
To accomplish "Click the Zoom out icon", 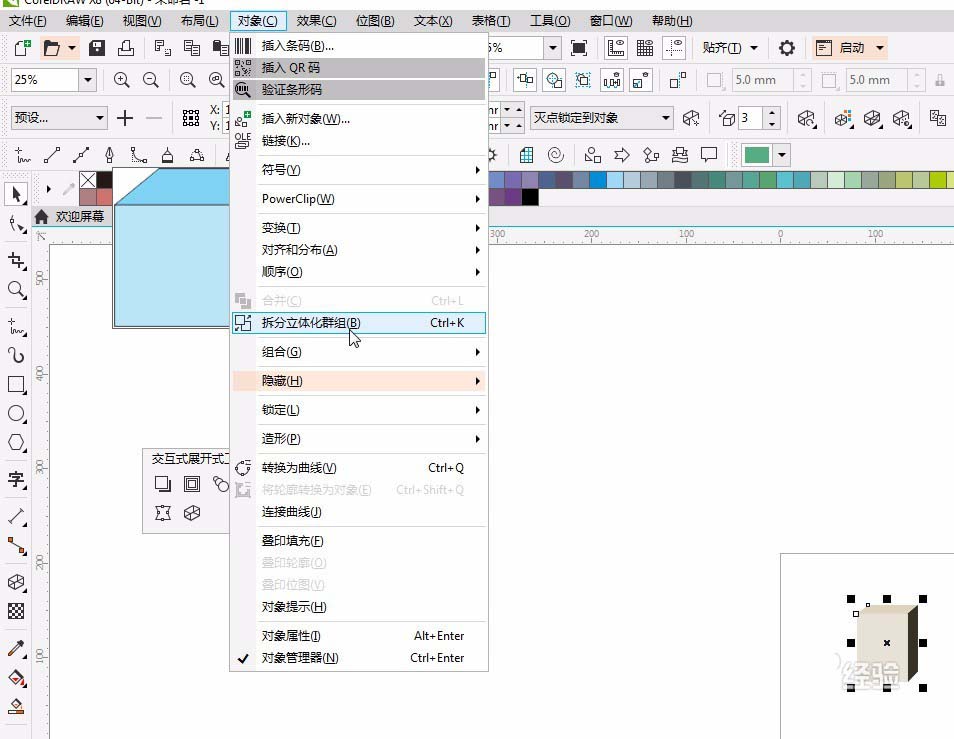I will (x=150, y=80).
